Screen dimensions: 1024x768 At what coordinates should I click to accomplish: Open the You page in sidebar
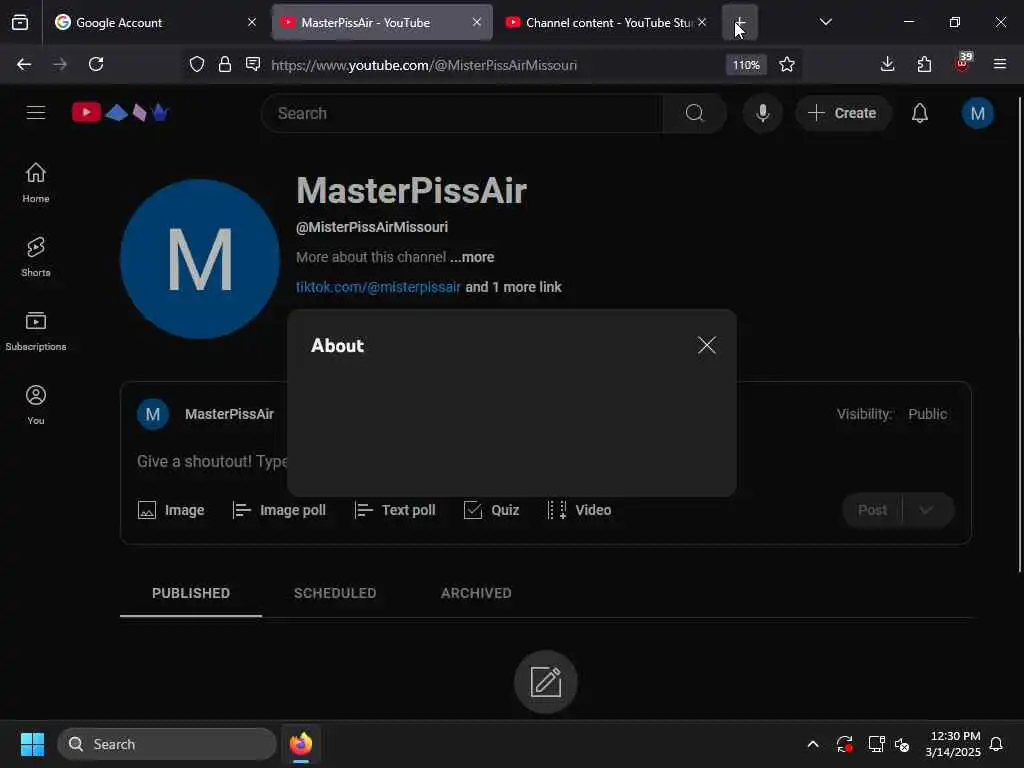(x=36, y=405)
